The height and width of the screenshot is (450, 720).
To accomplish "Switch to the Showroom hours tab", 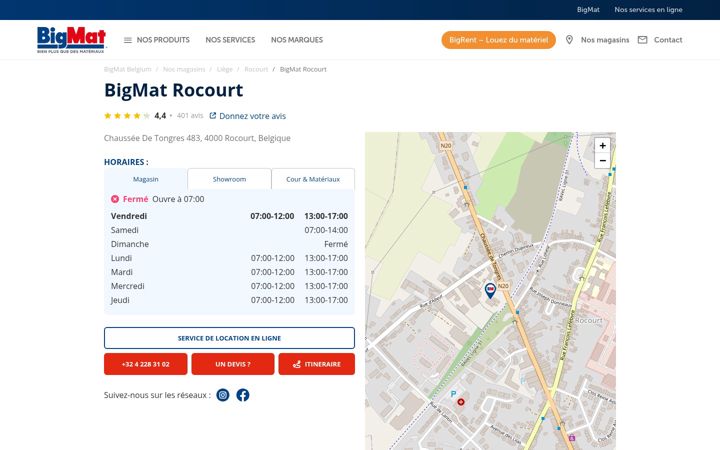I will pyautogui.click(x=229, y=179).
